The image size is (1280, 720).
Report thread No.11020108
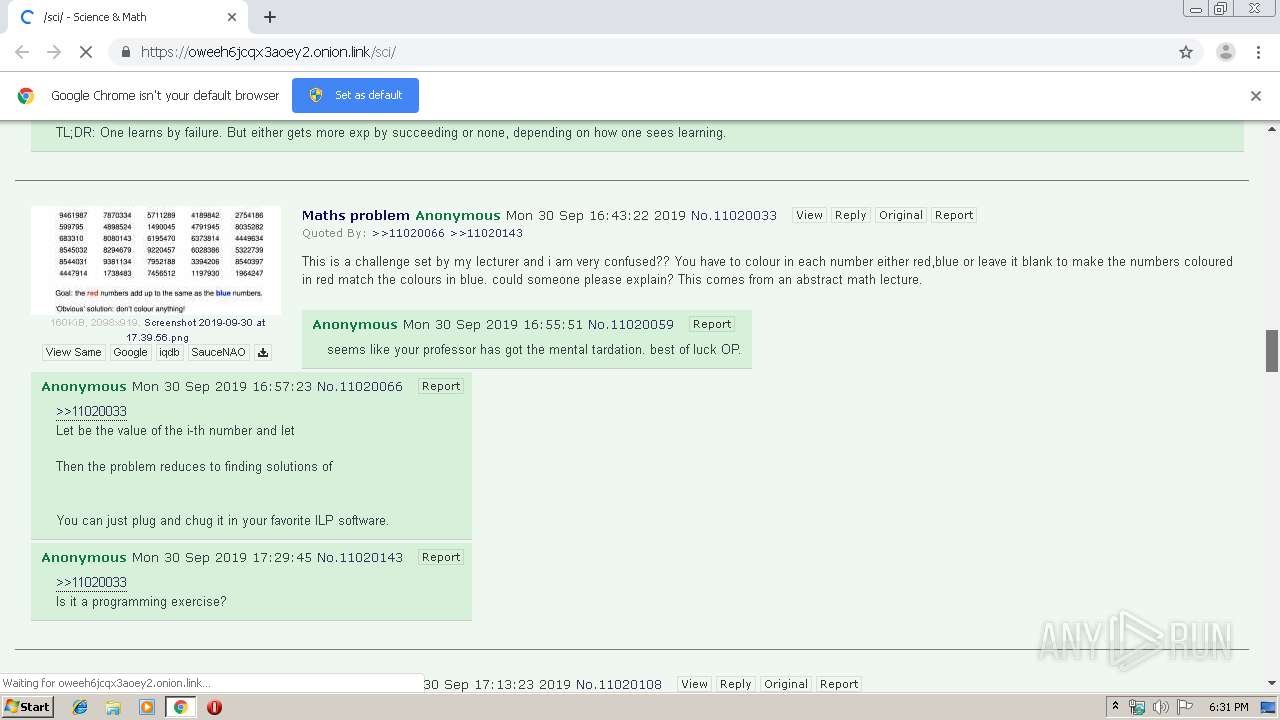(x=839, y=684)
